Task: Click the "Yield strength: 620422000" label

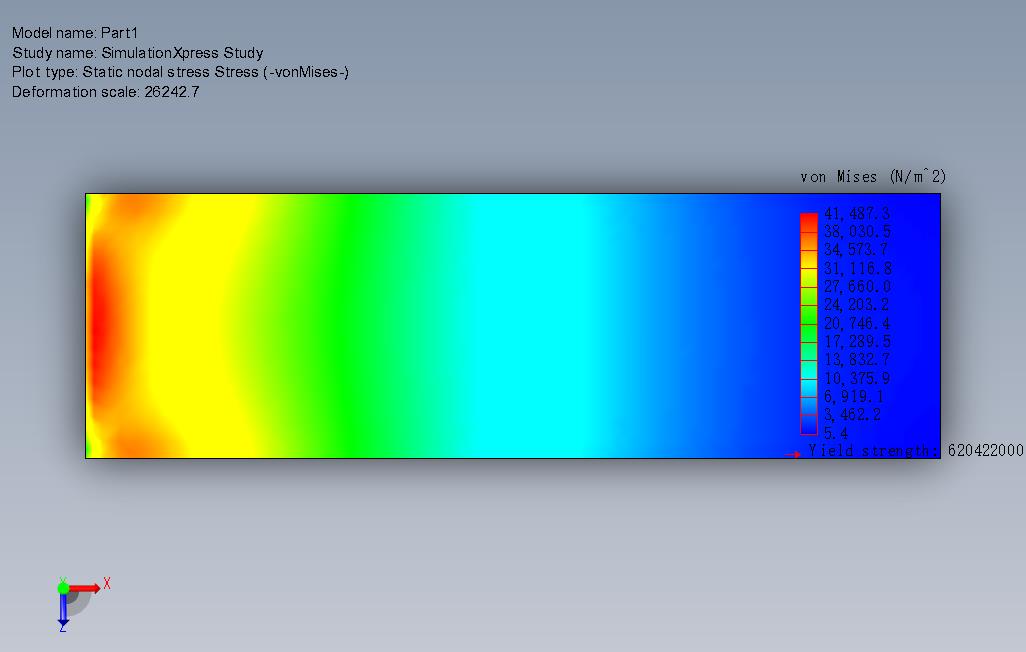Action: click(915, 450)
